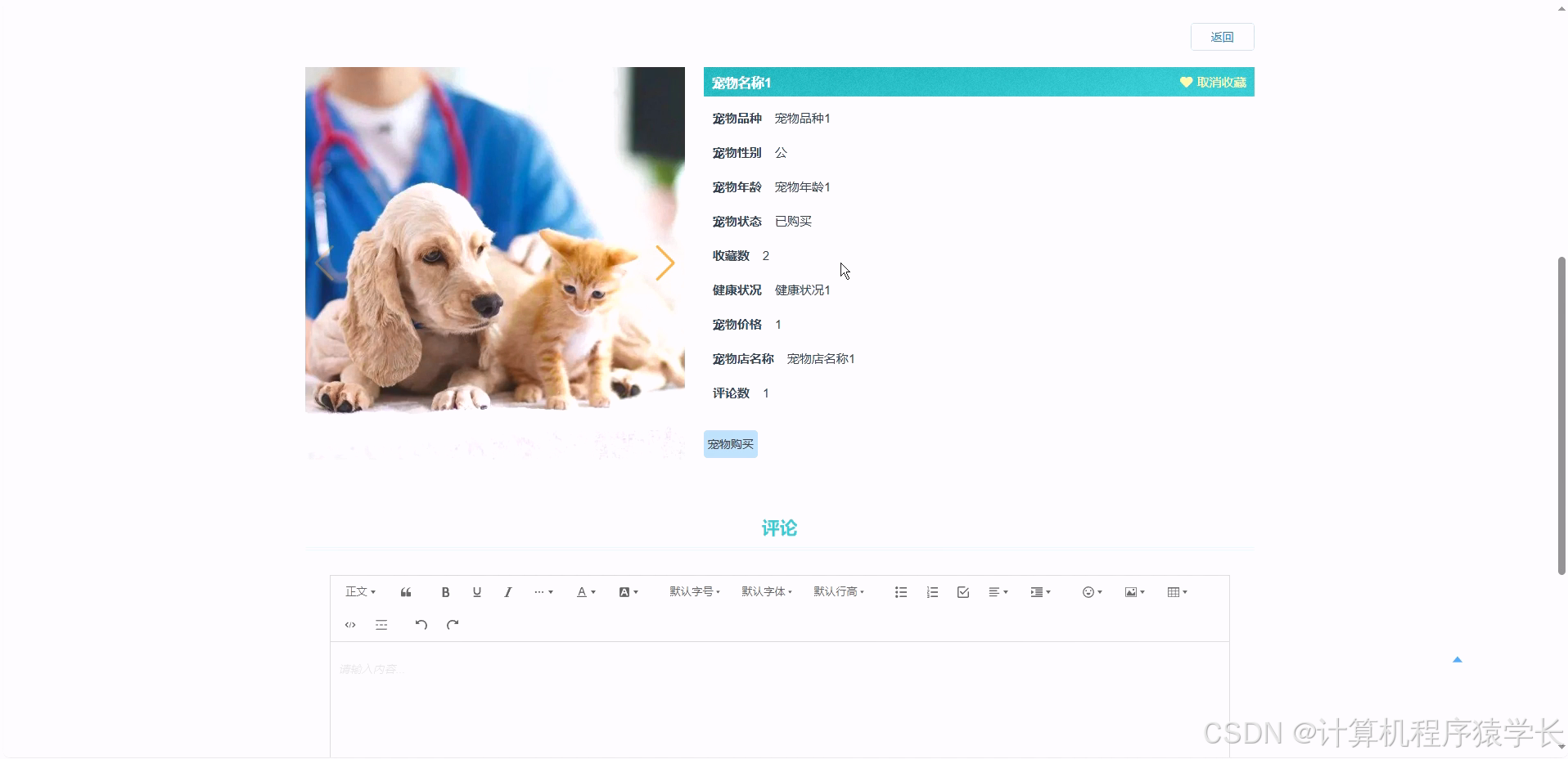Viewport: 1568px width, 759px height.
Task: Insert a horizontal divider line
Action: point(381,624)
